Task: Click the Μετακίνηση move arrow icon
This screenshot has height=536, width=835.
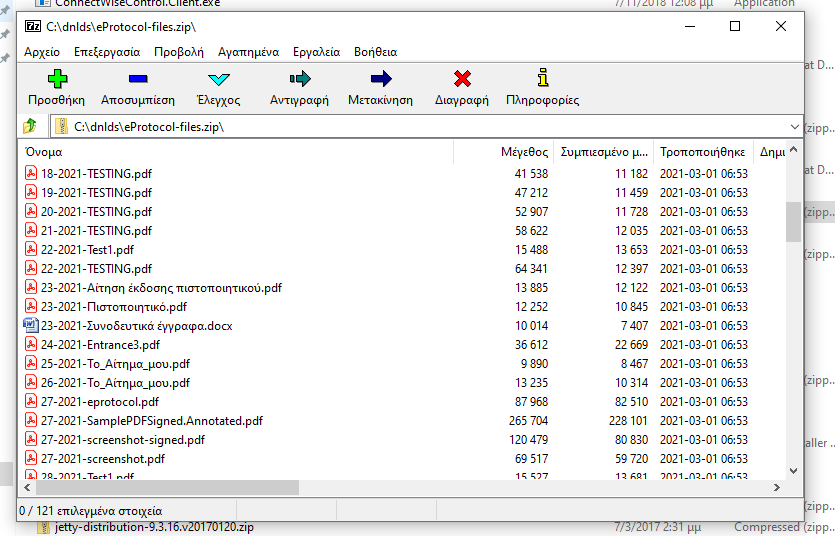Action: (x=380, y=79)
